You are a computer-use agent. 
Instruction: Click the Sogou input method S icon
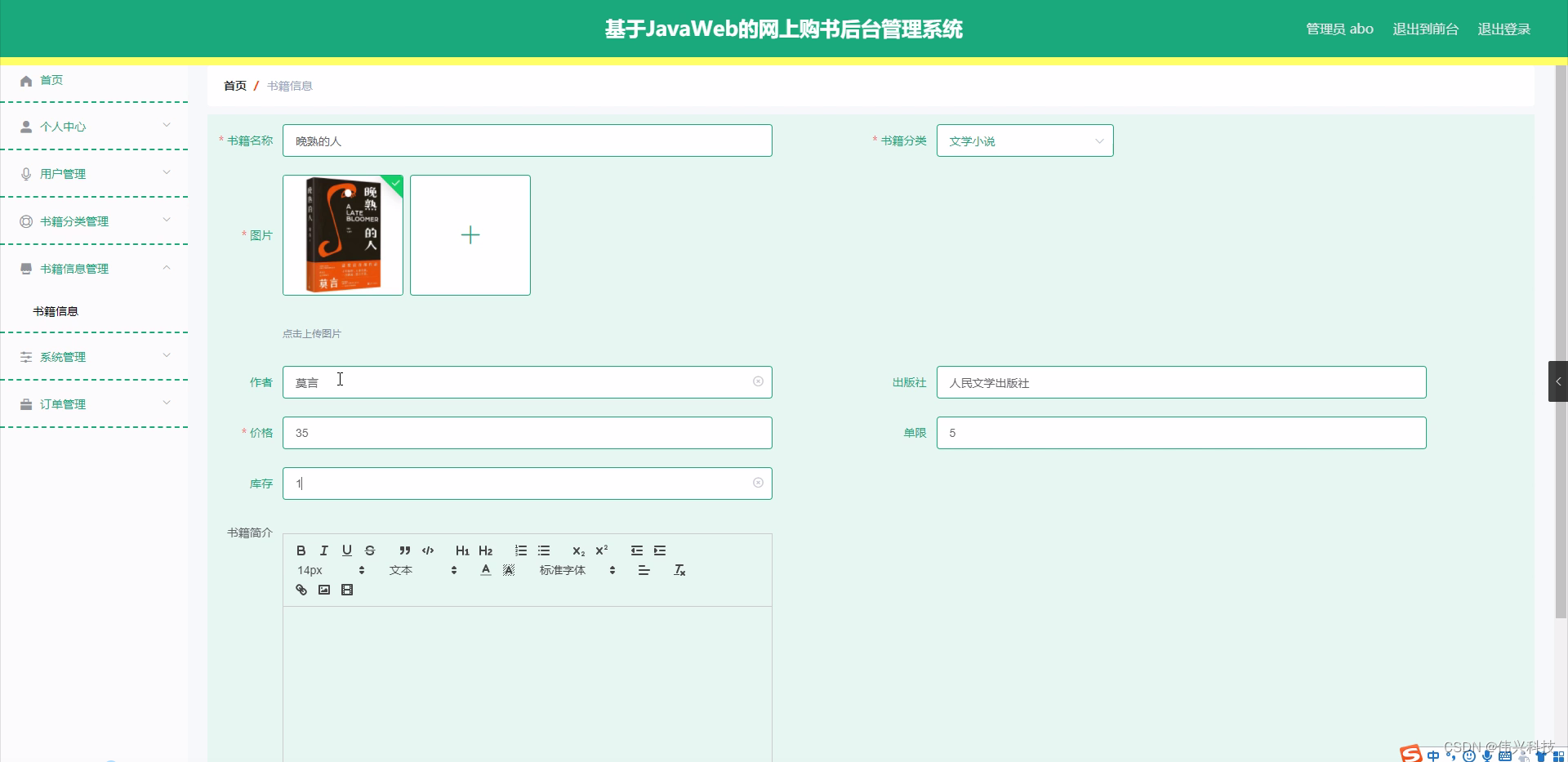pos(1410,754)
